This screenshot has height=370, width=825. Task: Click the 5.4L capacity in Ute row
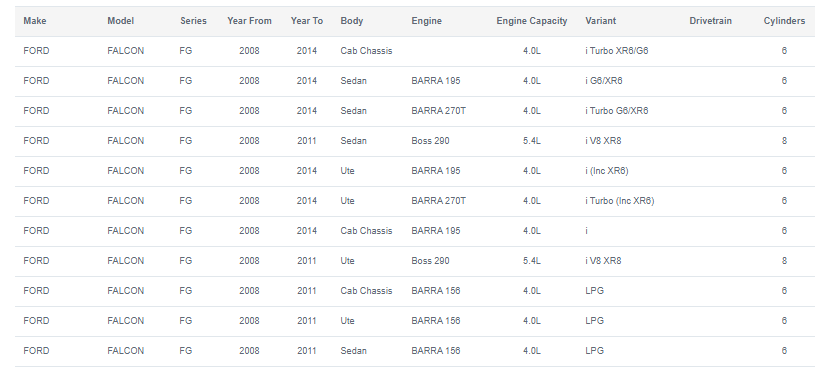point(531,261)
